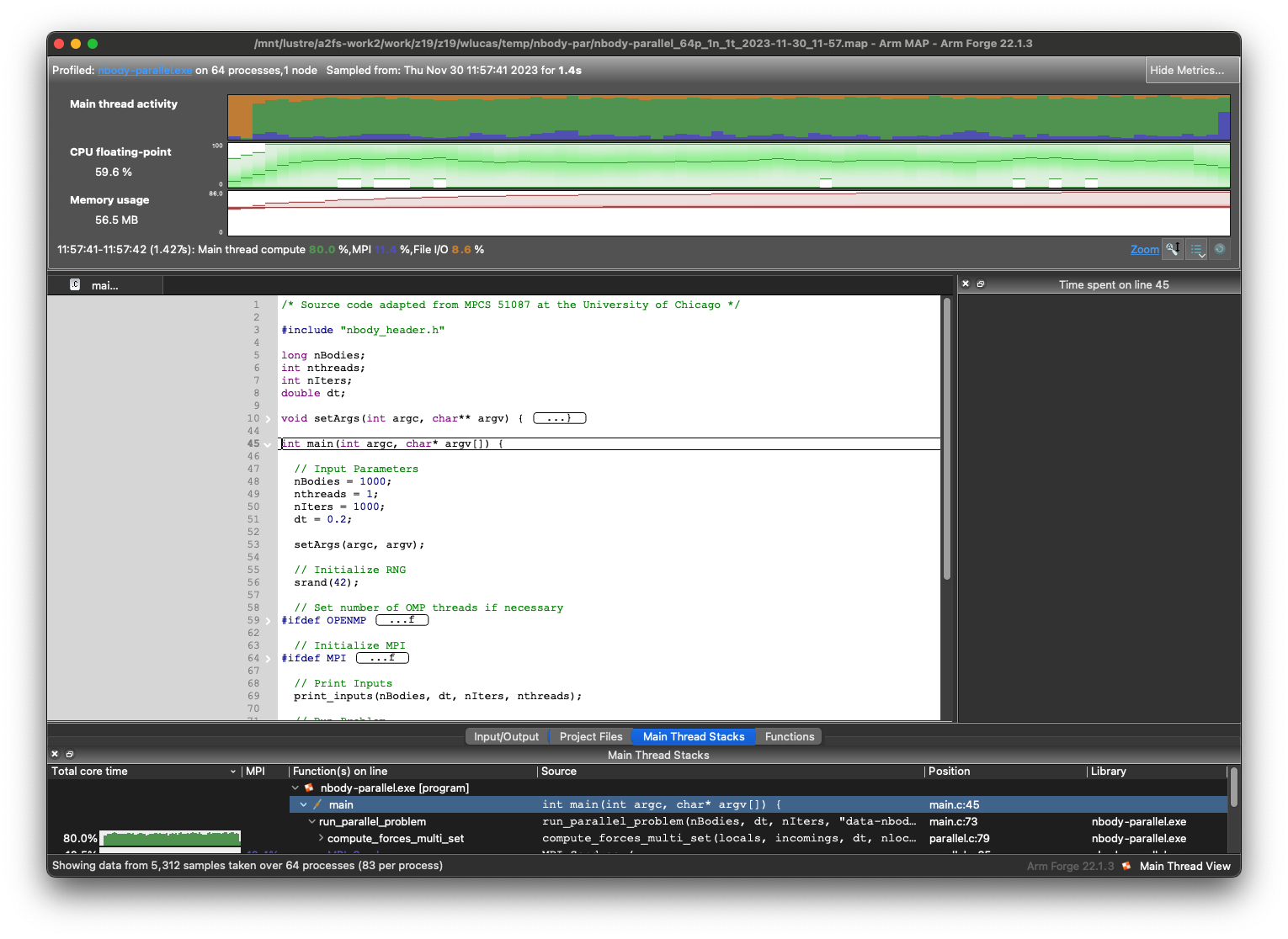Click the stacks table vertical scrollbar
Image resolution: width=1288 pixels, height=939 pixels.
point(1234,788)
